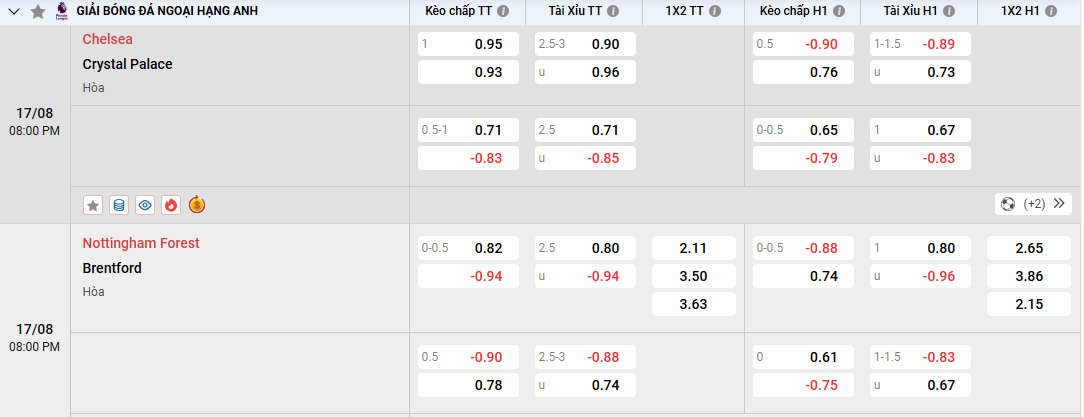The image size is (1084, 417).
Task: Select the 2.11 odds in 1X2 TT
Action: click(694, 249)
